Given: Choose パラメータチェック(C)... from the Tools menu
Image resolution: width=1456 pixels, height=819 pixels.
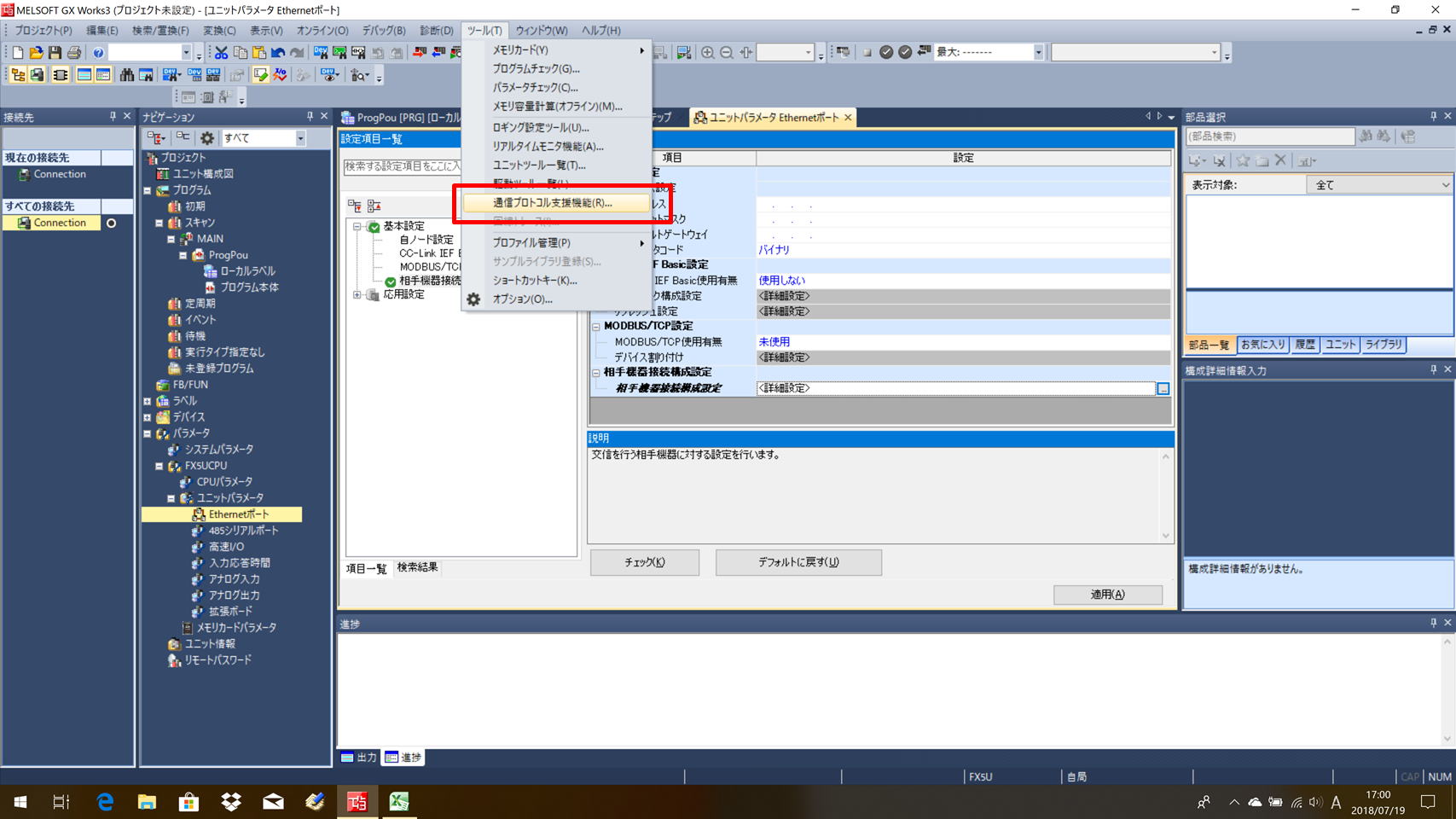Looking at the screenshot, I should [557, 88].
